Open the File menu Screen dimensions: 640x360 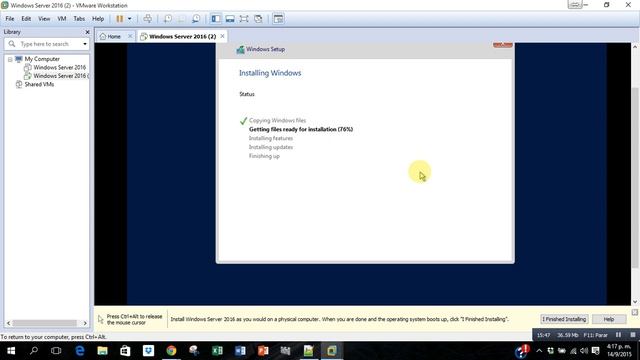click(x=10, y=19)
